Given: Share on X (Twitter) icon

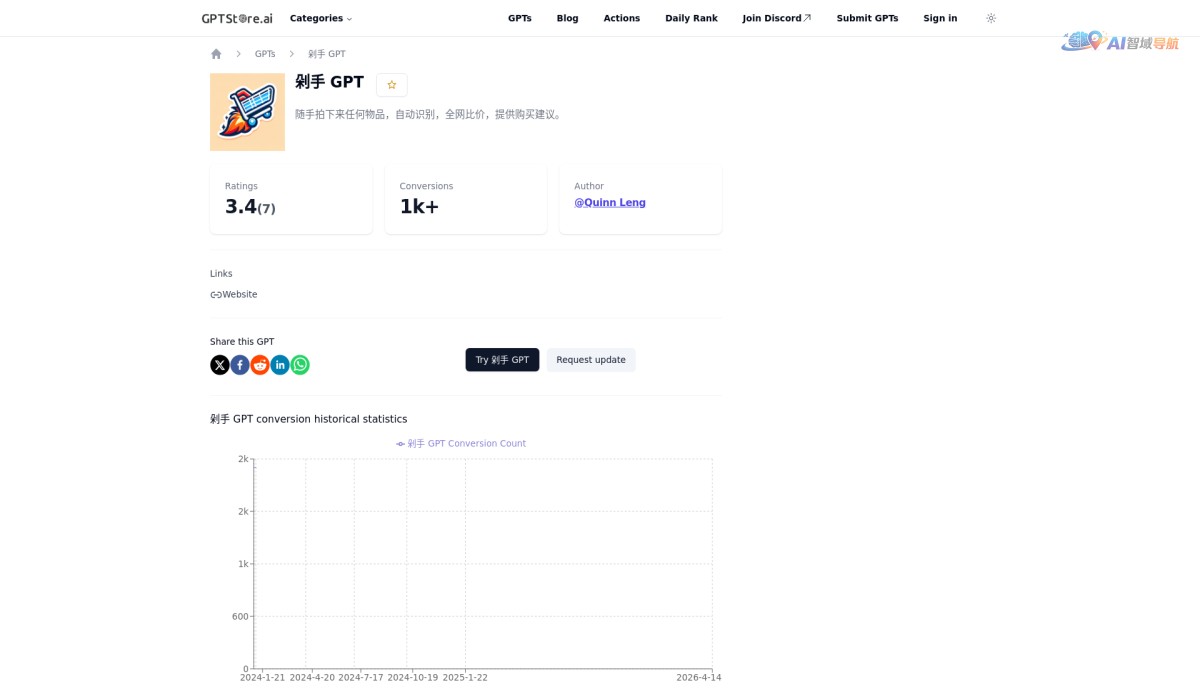Looking at the screenshot, I should pos(220,365).
